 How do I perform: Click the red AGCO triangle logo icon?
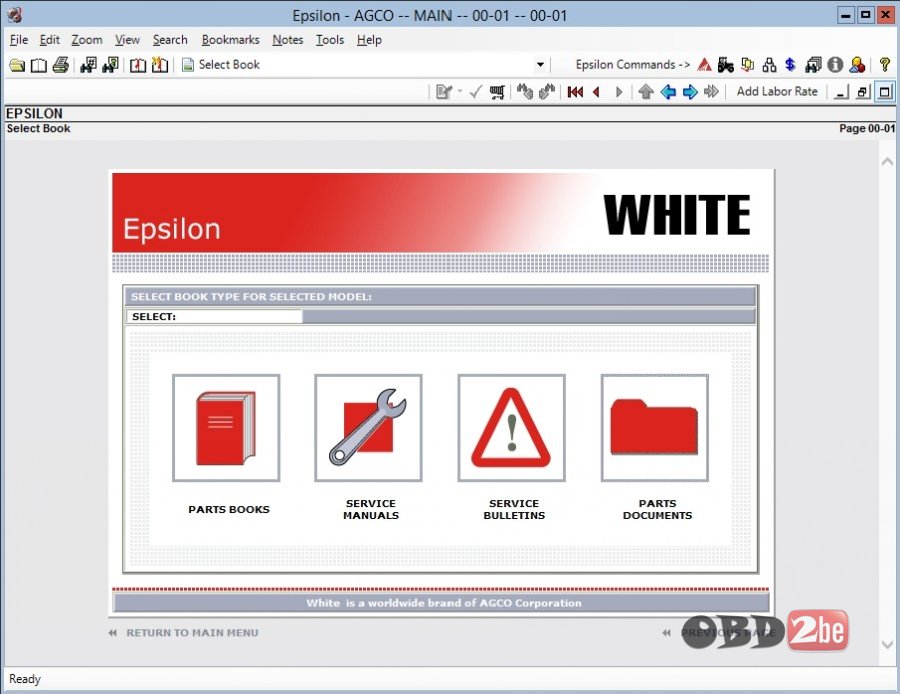[704, 65]
